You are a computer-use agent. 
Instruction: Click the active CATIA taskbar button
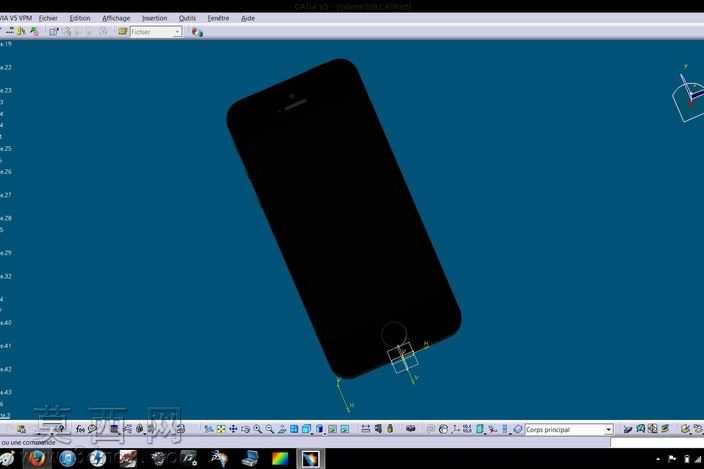click(x=310, y=459)
